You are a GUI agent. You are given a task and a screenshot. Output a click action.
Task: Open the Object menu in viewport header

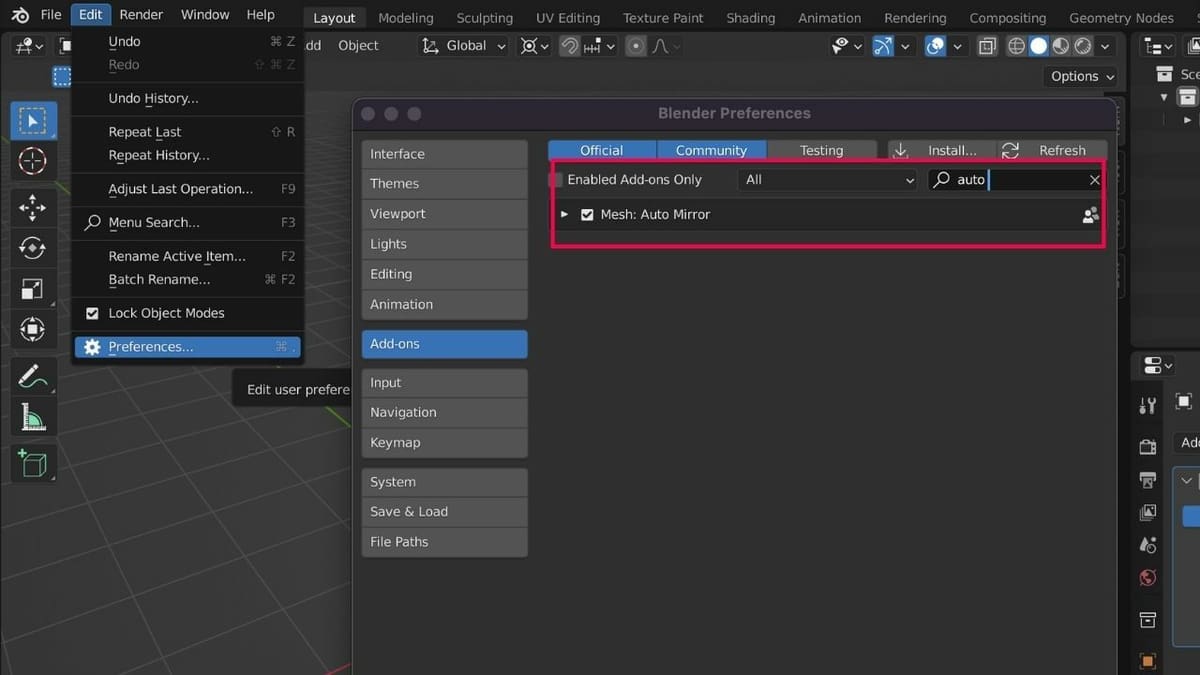pos(358,46)
